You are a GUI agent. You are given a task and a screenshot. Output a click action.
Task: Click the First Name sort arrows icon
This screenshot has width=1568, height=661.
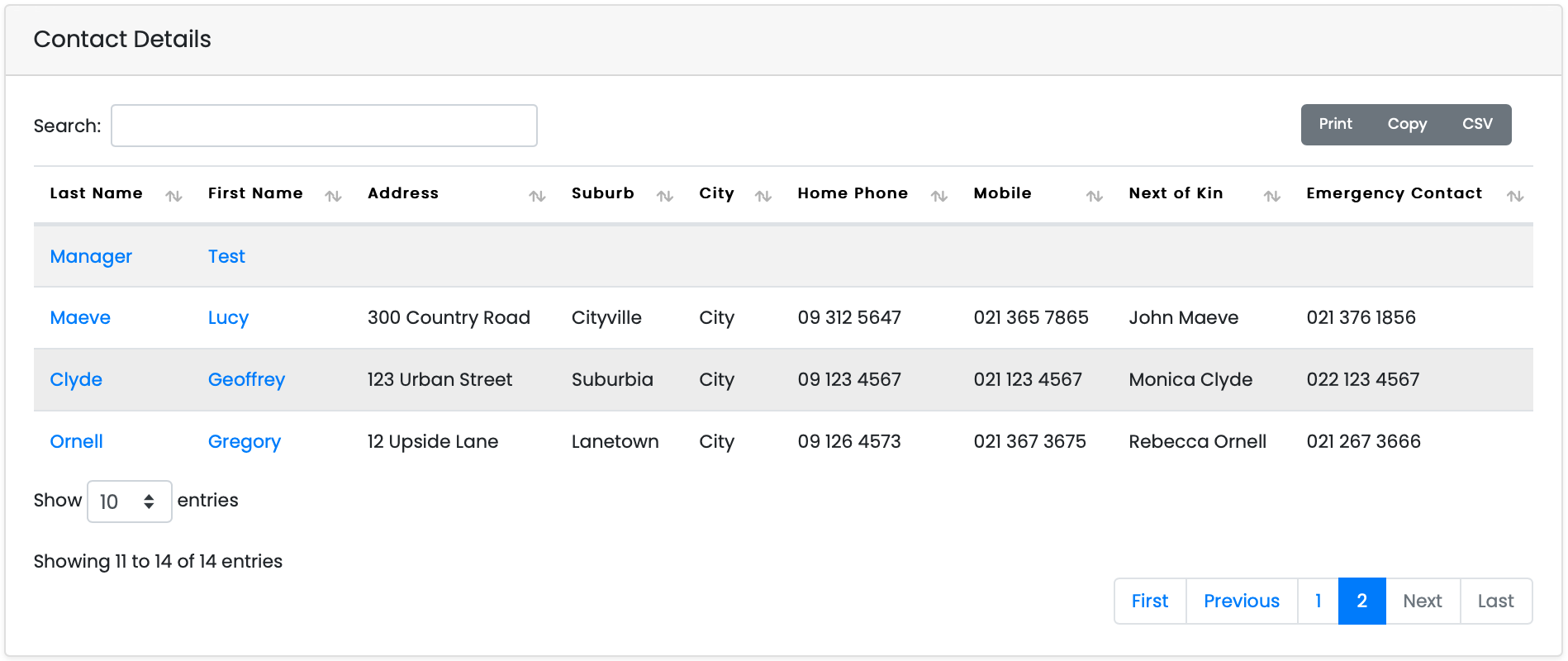click(x=333, y=196)
